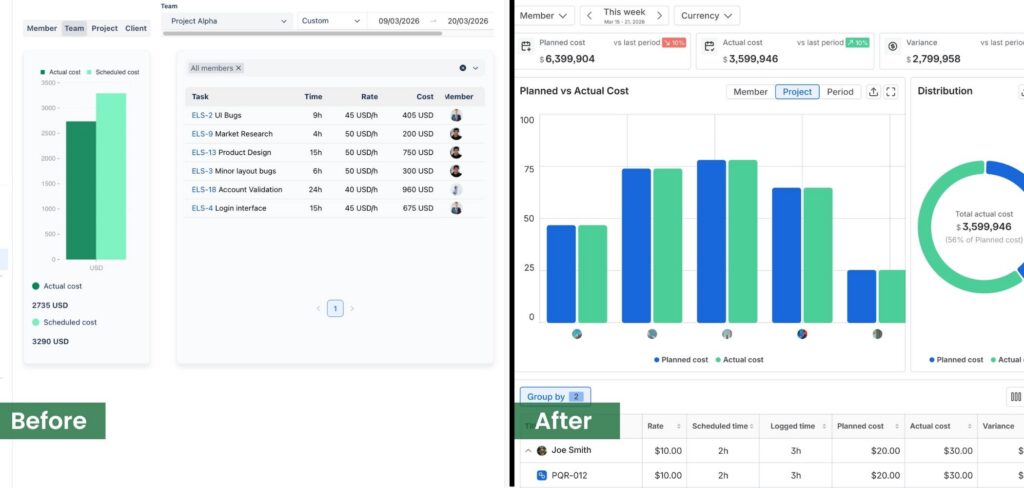Collapse the Joe Smith row
This screenshot has height=488, width=1024.
pos(528,451)
